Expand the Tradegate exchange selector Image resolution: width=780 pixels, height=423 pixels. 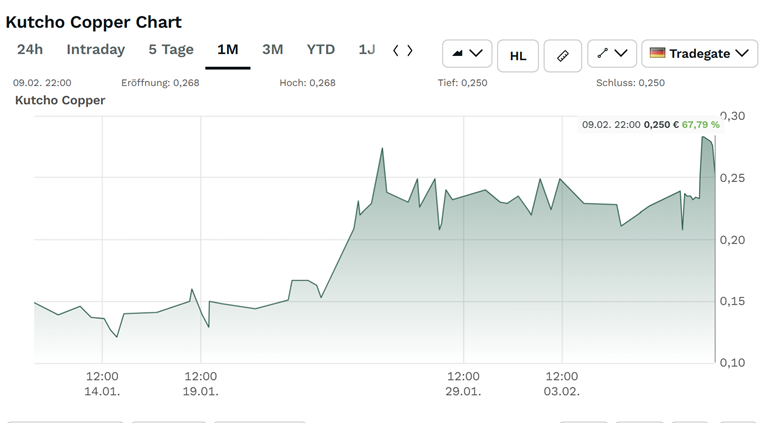click(699, 54)
